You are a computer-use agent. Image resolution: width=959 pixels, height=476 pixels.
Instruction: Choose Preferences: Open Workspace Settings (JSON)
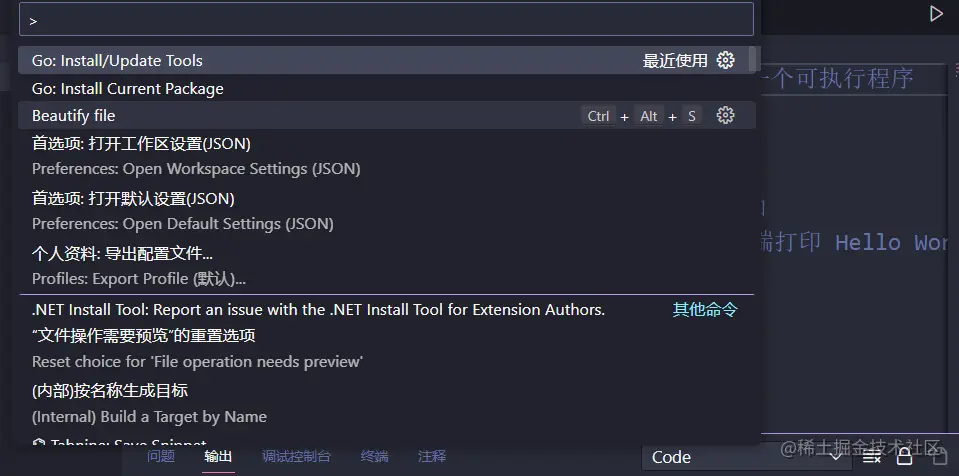pos(387,157)
